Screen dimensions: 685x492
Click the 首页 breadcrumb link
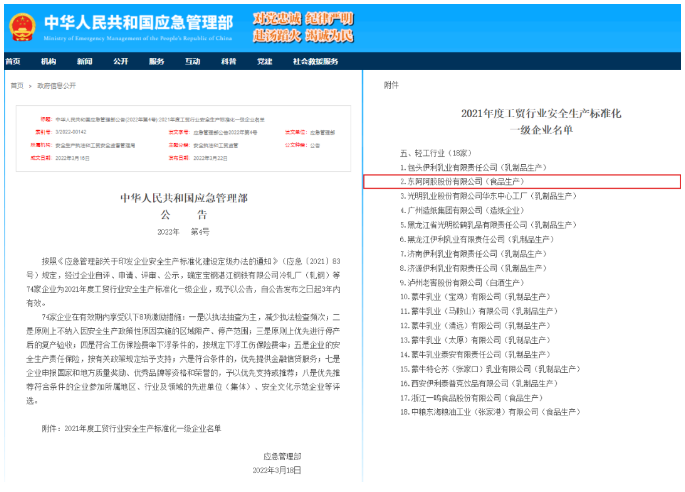pos(17,87)
